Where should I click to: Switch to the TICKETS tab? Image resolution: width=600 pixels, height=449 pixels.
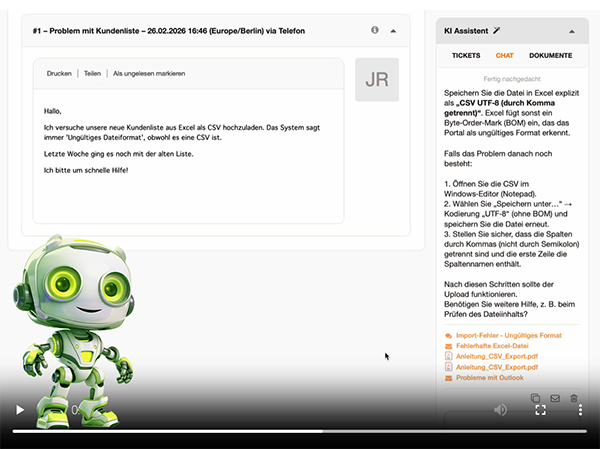tap(466, 56)
